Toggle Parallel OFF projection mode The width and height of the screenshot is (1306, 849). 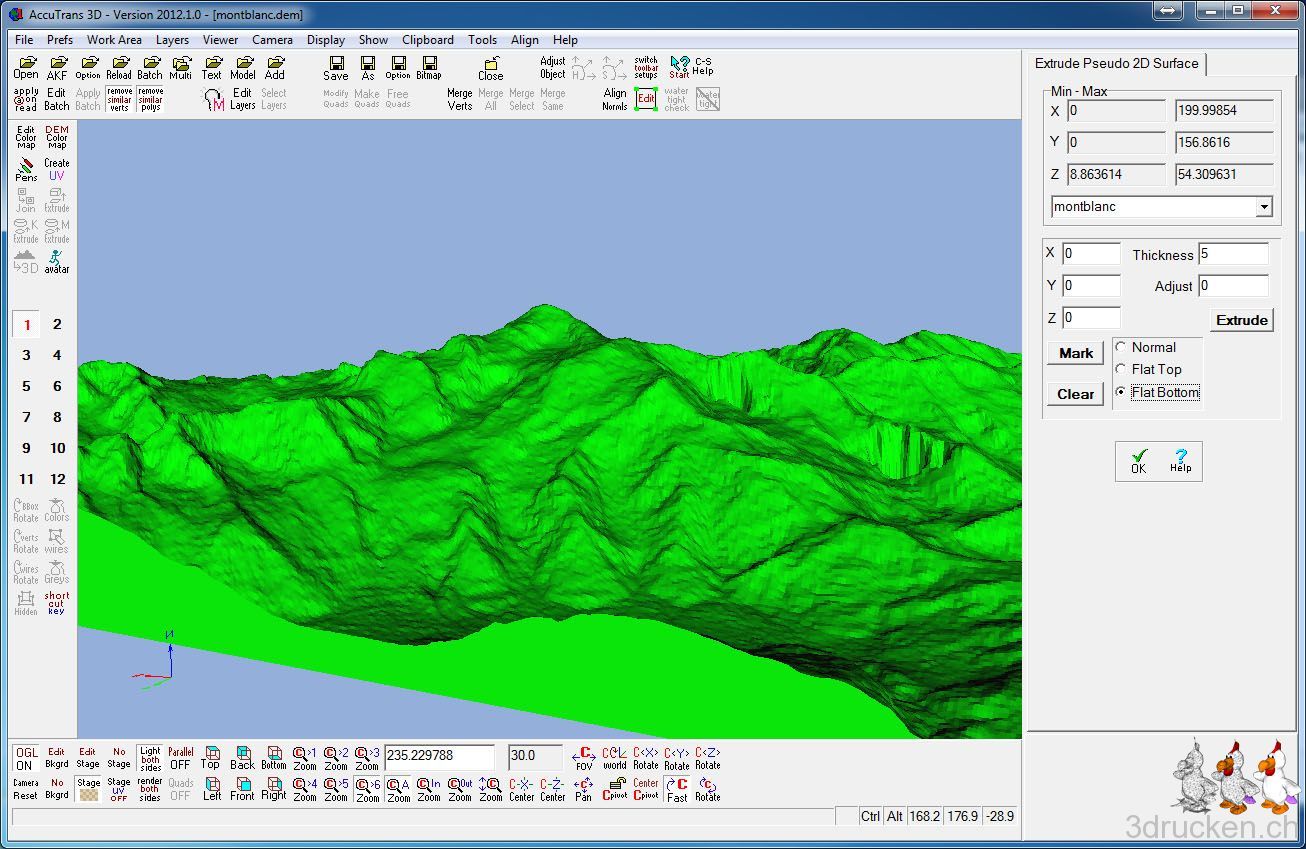[x=180, y=758]
